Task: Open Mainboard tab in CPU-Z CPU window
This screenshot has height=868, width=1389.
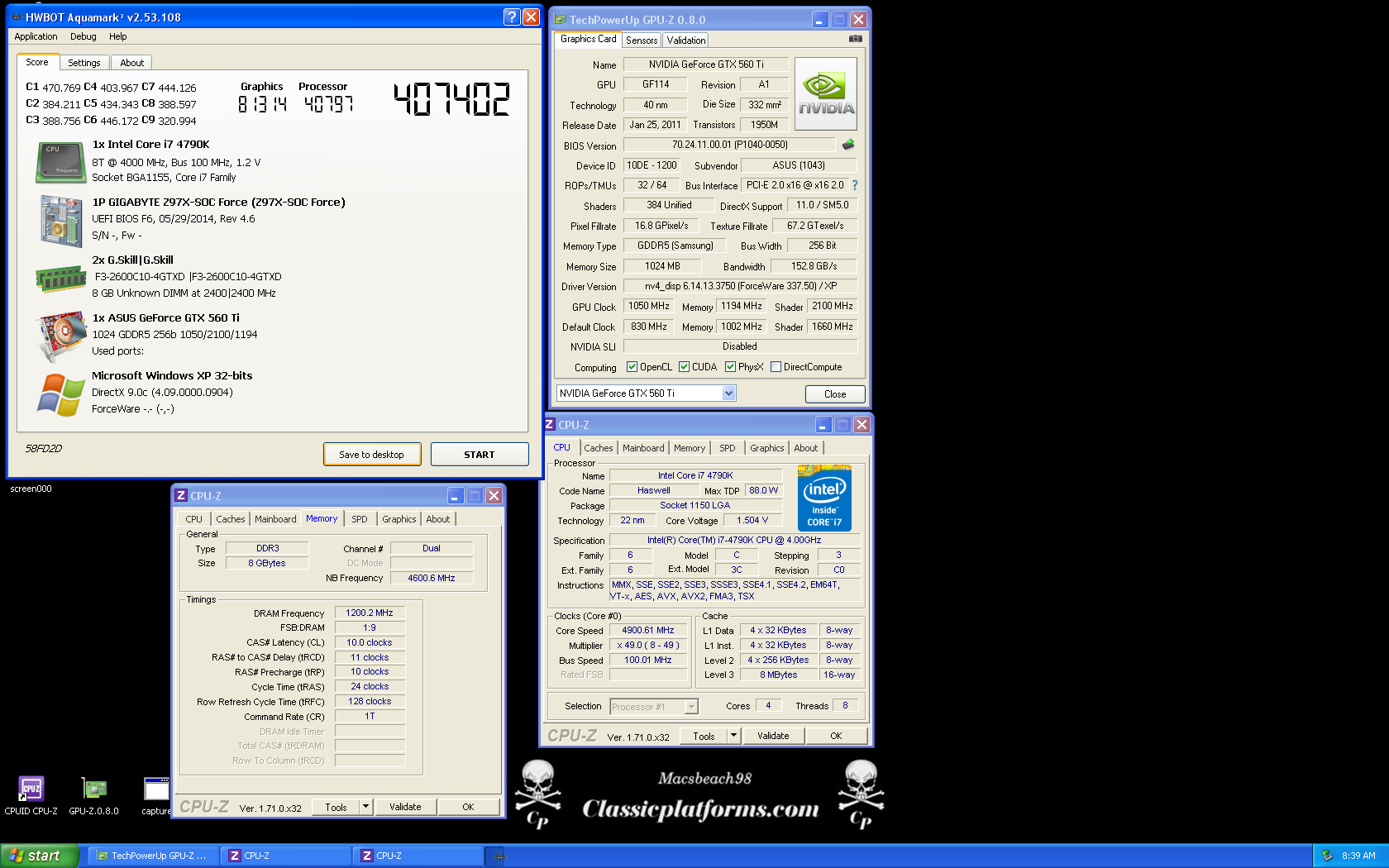Action: point(643,448)
